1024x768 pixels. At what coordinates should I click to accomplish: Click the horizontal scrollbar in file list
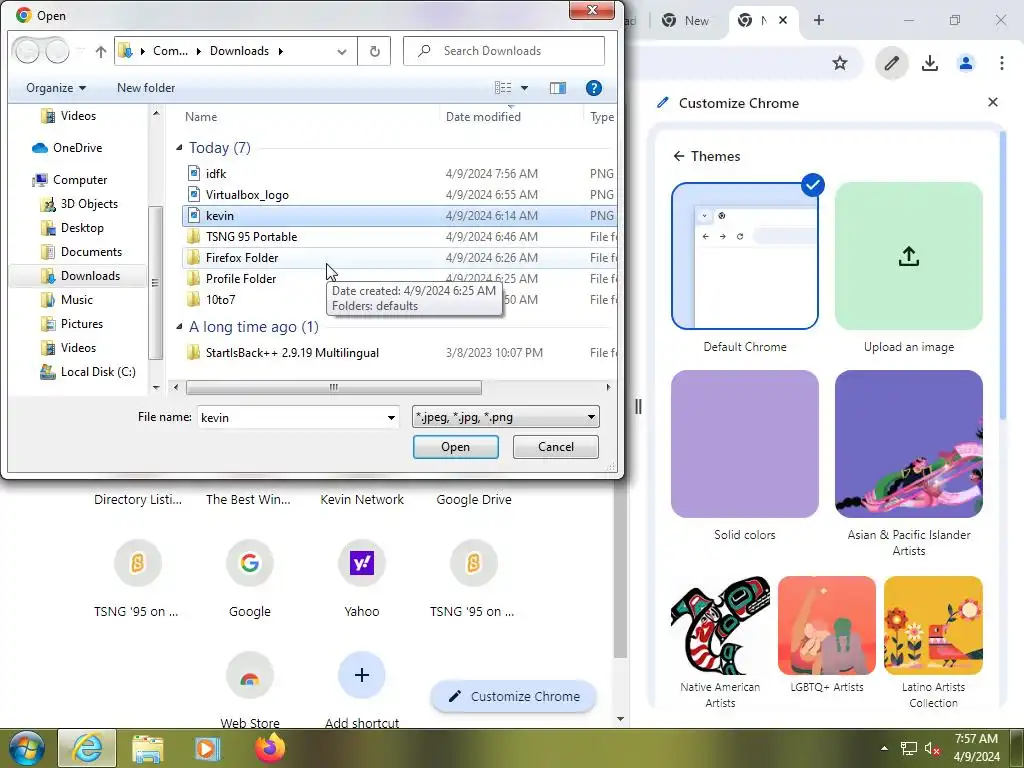[x=334, y=387]
